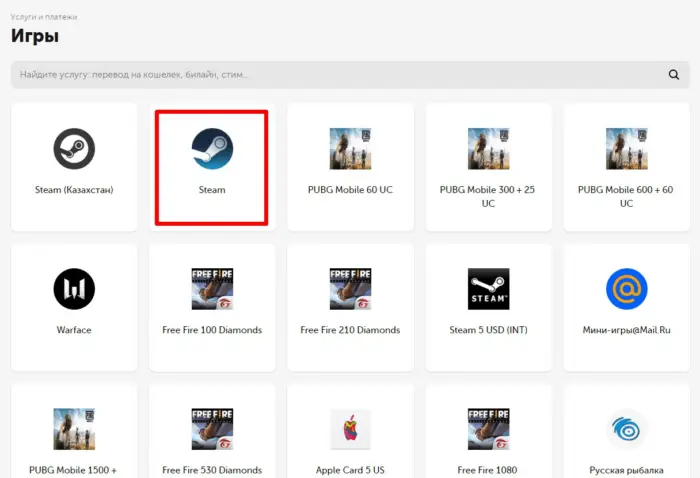Viewport: 700px width, 478px height.
Task: Click the Free Fire 100 Diamonds label
Action: (x=212, y=330)
